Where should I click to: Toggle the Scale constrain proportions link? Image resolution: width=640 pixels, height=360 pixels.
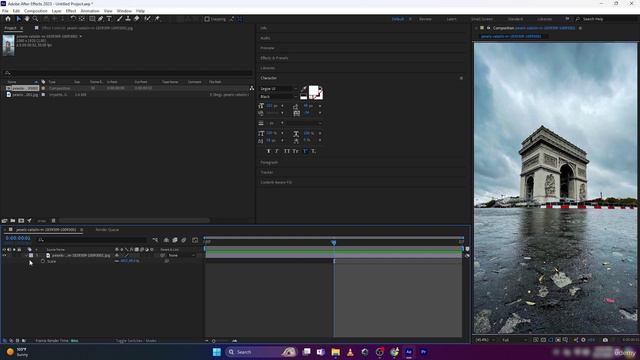point(117,261)
